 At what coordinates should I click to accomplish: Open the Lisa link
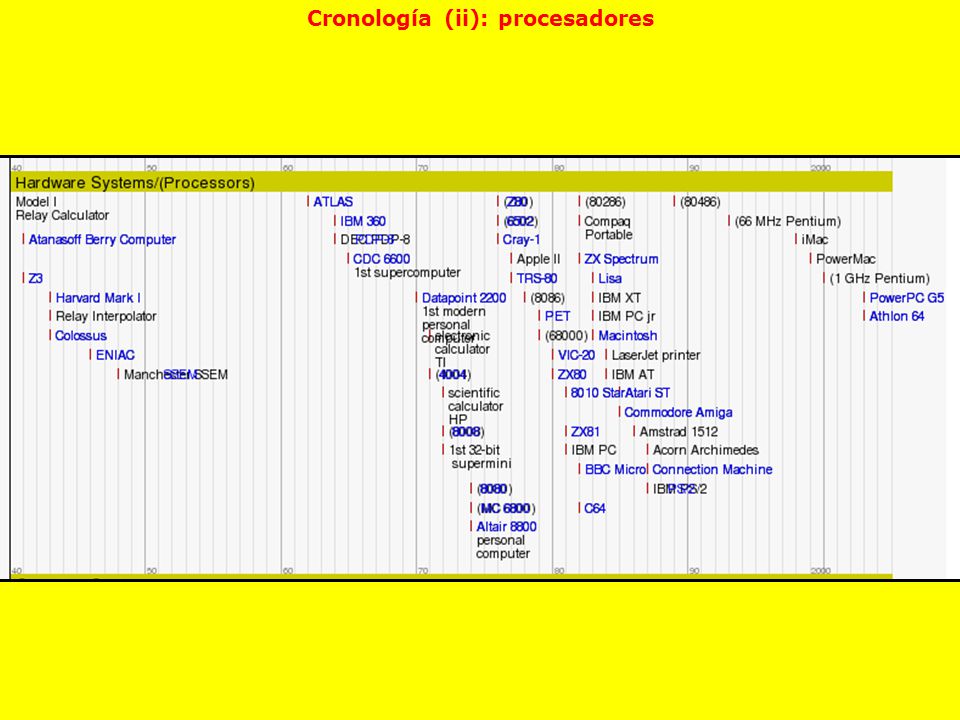point(610,279)
